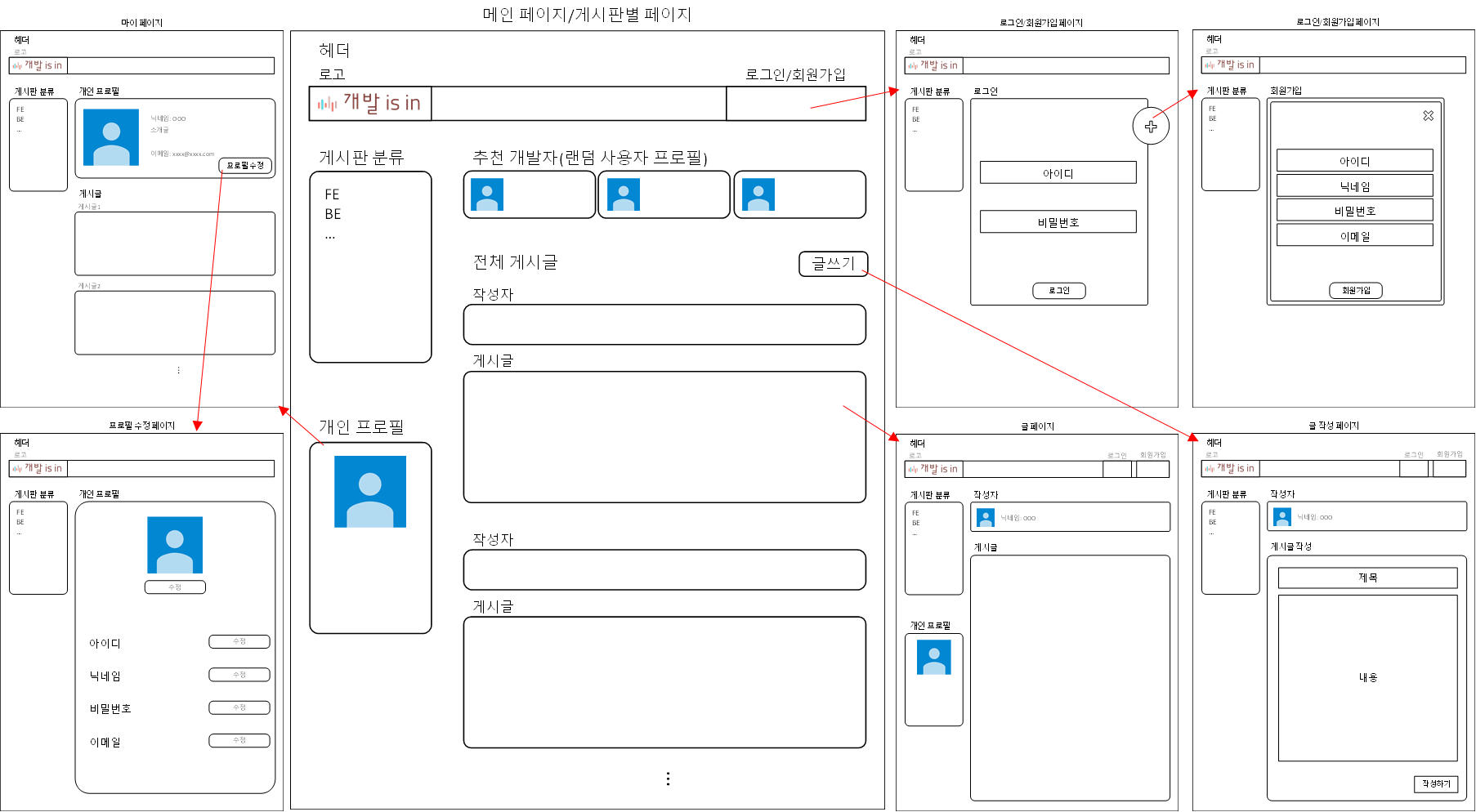The image size is (1476, 812).
Task: Click the 개인 프로필 avatar on the main page
Action: coord(370,492)
